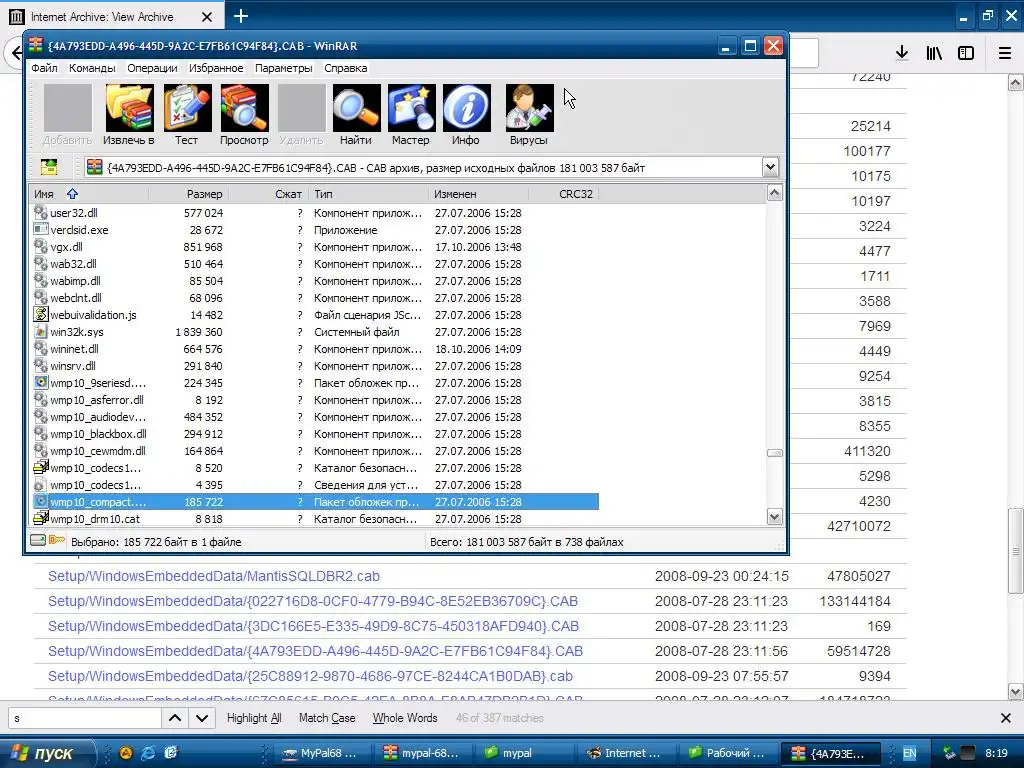Start the Virus scan (Вирусы) tool

[529, 108]
